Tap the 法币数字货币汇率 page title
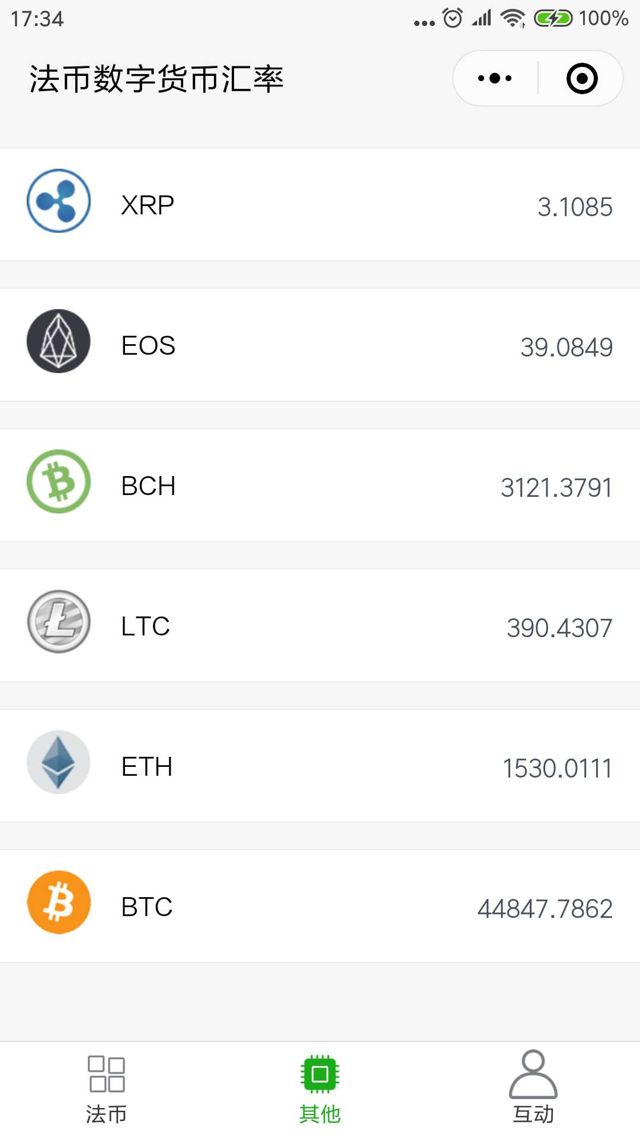 click(x=157, y=79)
